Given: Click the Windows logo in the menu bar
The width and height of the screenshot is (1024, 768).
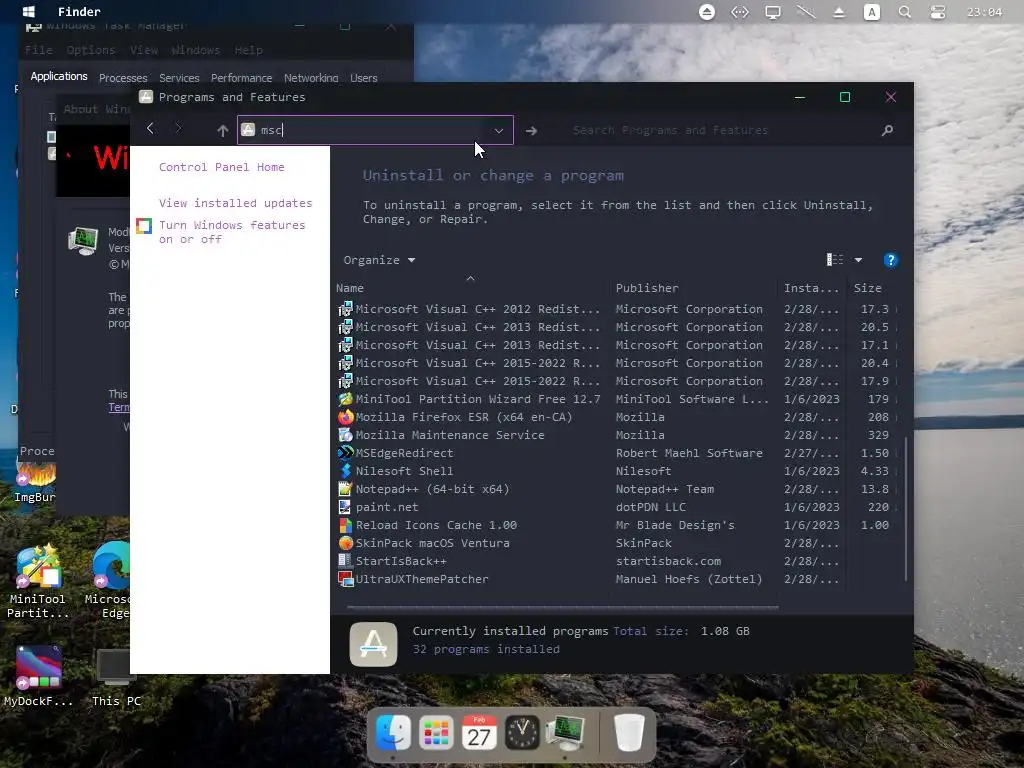Looking at the screenshot, I should (29, 12).
